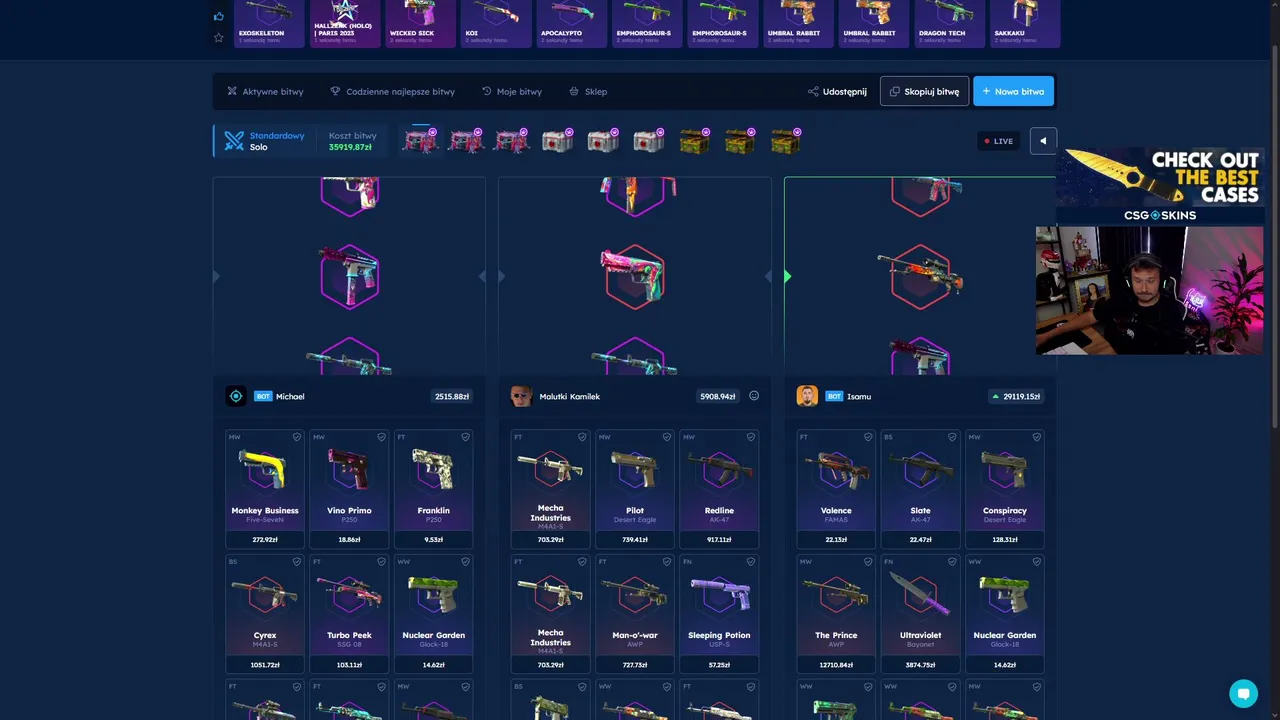The height and width of the screenshot is (720, 1280).
Task: Open the Exoskeleton recent drop tile
Action: pos(270,24)
